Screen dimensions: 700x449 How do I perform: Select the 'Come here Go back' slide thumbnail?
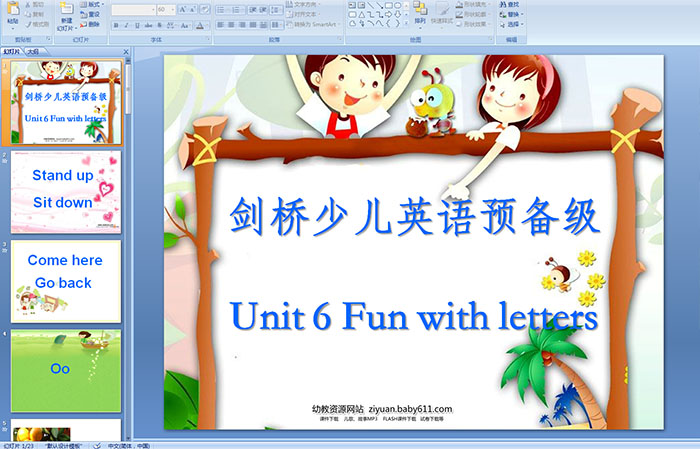click(x=66, y=281)
